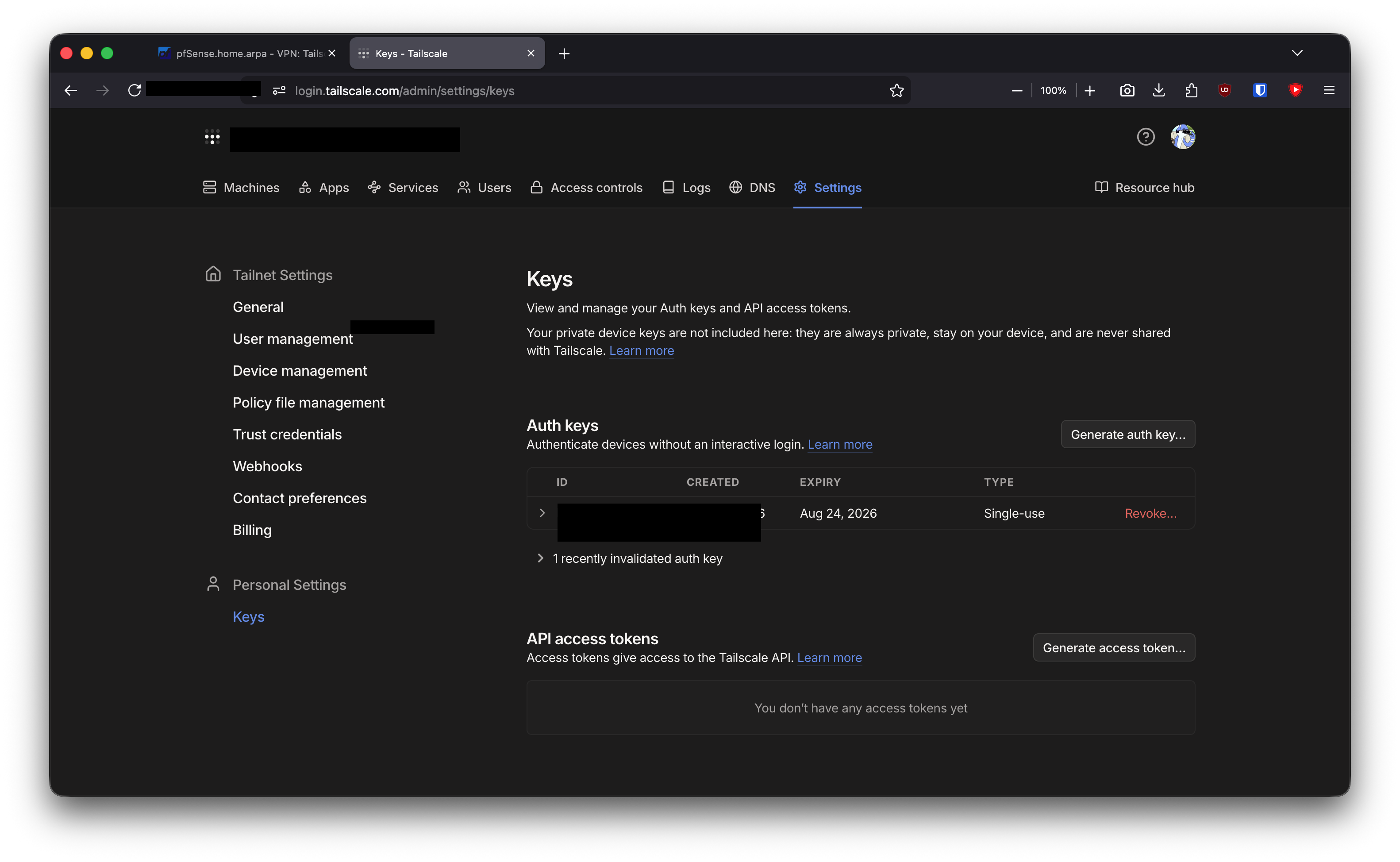Open a new browser tab
1400x862 pixels.
click(564, 54)
